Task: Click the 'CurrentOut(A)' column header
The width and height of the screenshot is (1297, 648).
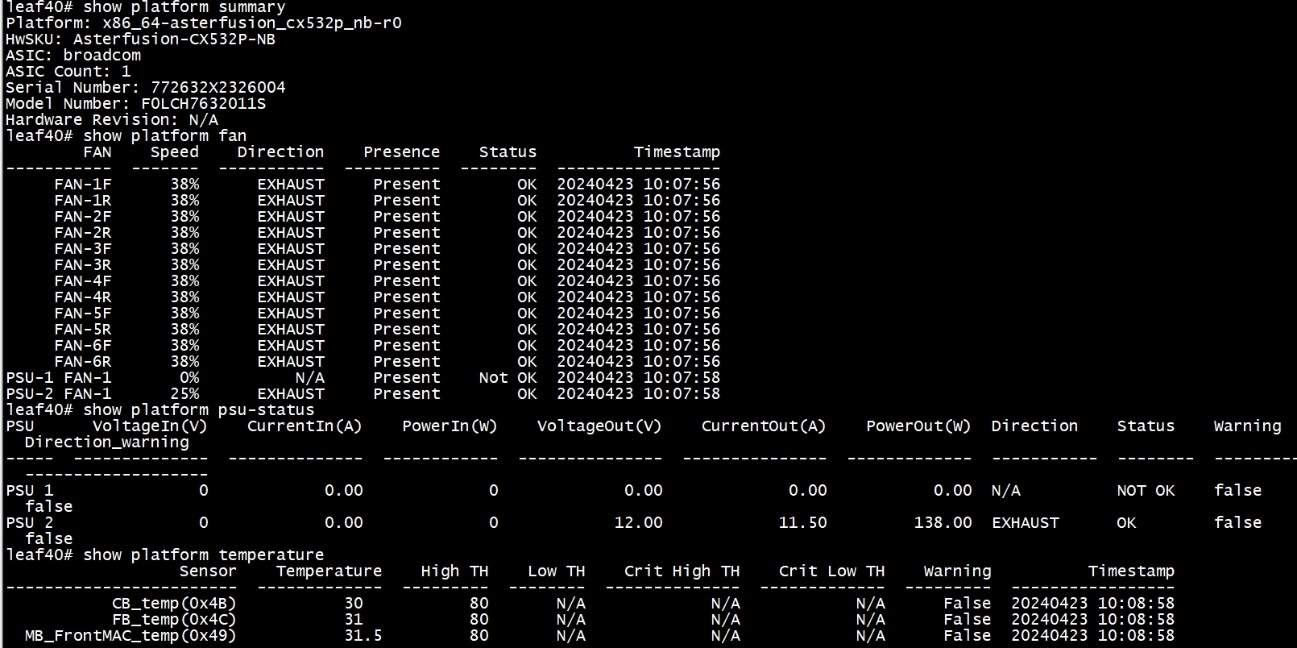Action: click(x=765, y=426)
